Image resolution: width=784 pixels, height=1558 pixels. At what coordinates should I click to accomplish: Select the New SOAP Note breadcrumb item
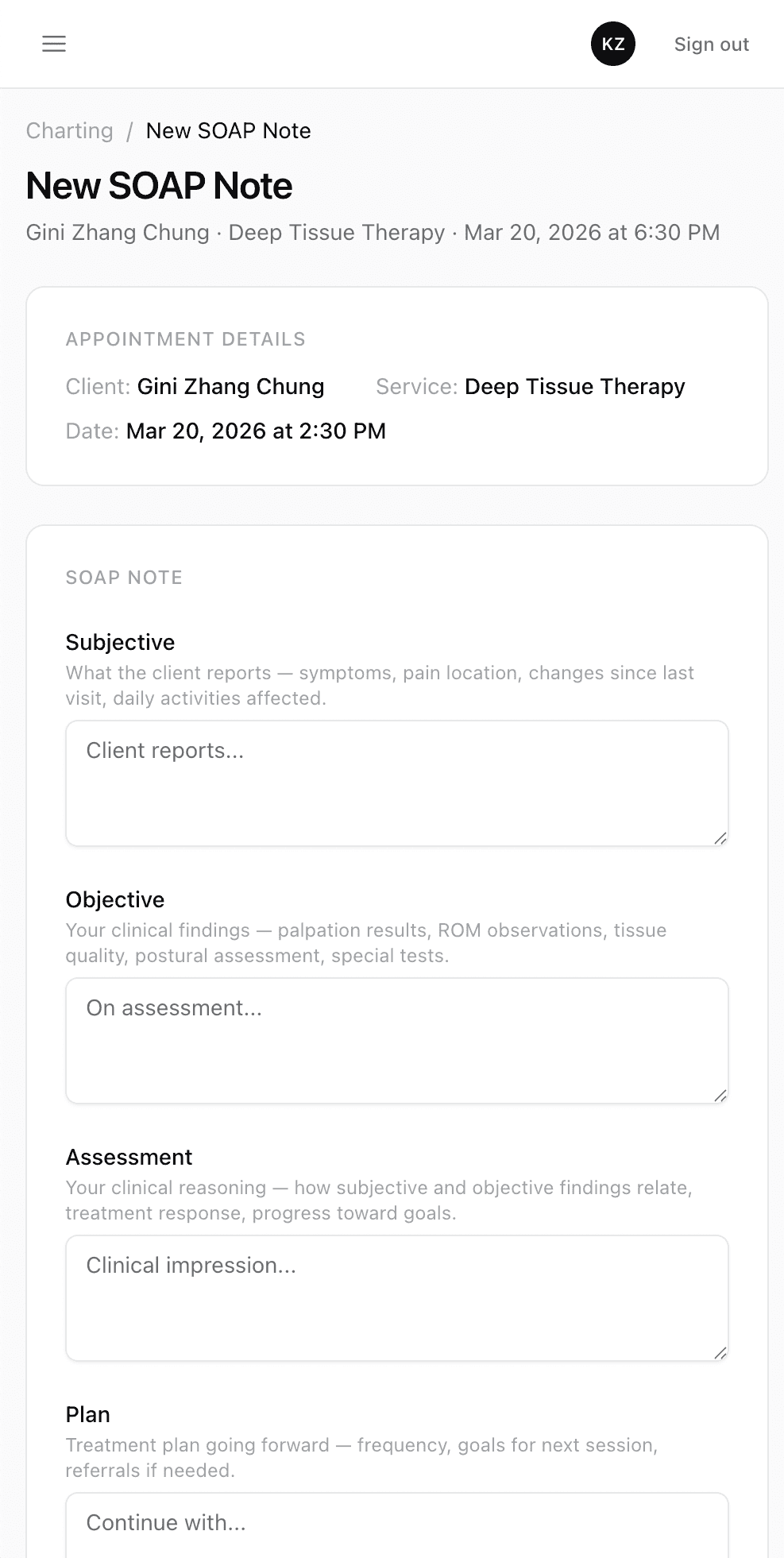tap(229, 130)
